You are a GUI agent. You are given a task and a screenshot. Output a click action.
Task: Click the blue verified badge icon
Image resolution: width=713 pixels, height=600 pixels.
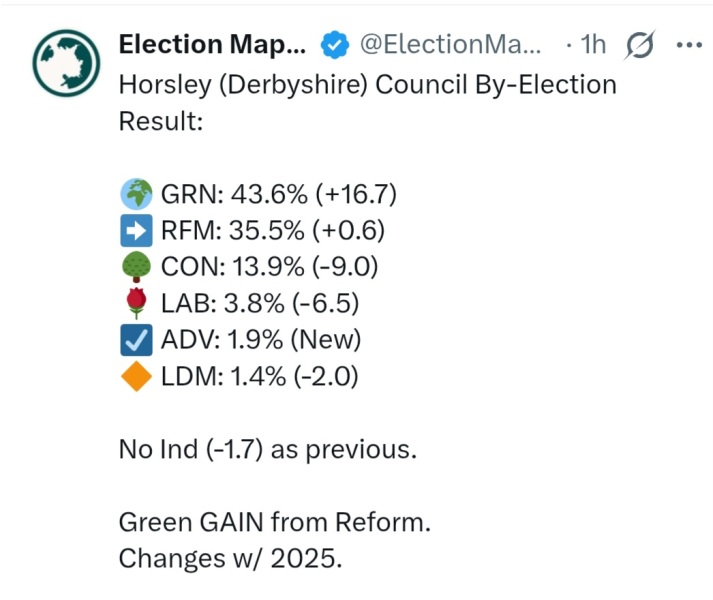pyautogui.click(x=334, y=45)
